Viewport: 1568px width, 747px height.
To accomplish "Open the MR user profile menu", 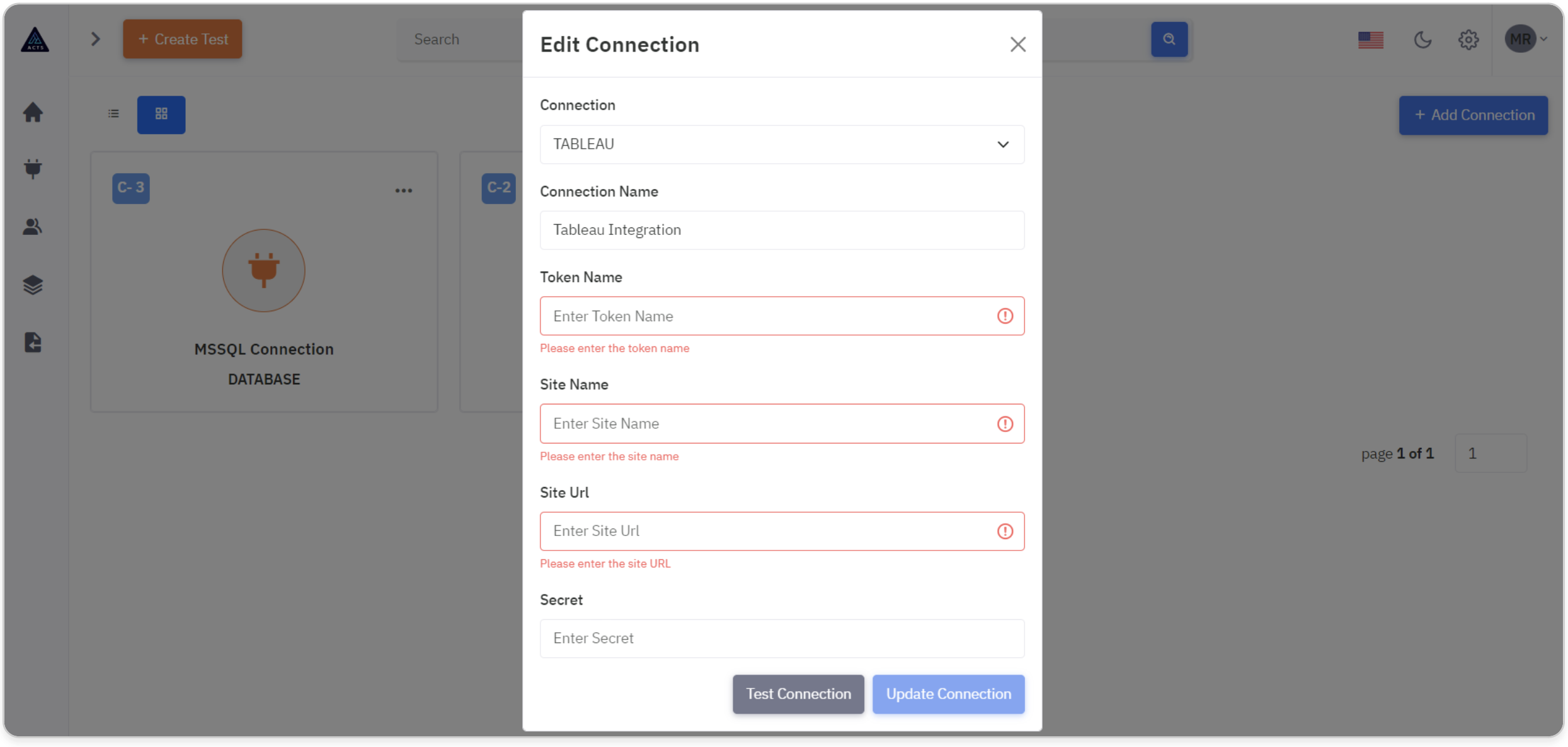I will coord(1525,40).
